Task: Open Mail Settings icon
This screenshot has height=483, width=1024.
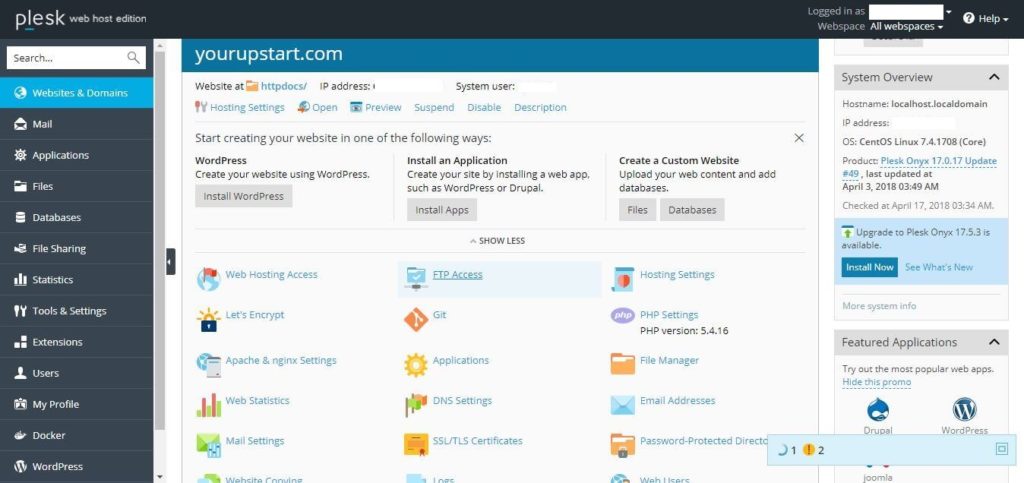Action: click(x=208, y=445)
